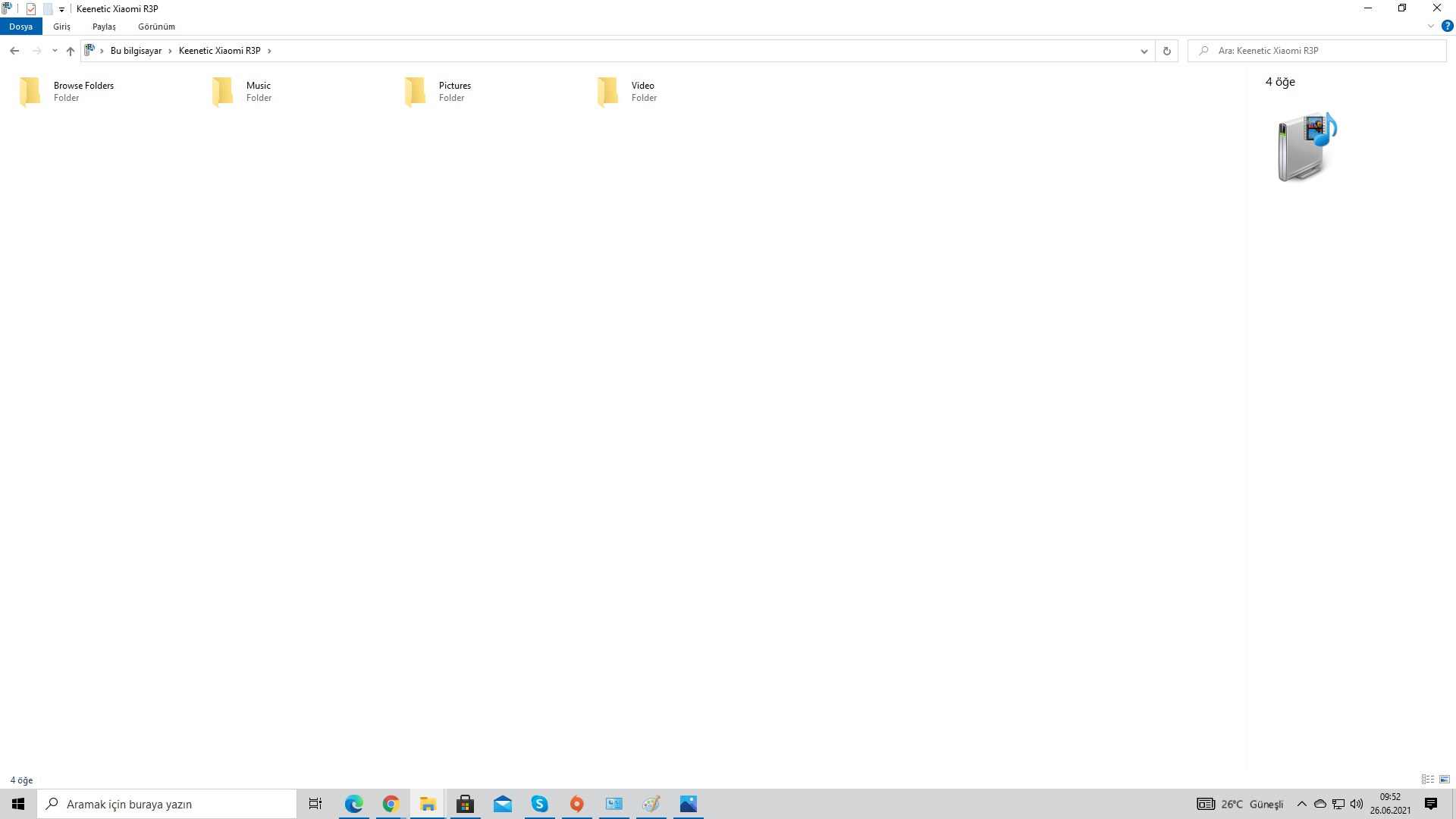The height and width of the screenshot is (819, 1456).
Task: Switch to details view in status bar
Action: pyautogui.click(x=1428, y=780)
